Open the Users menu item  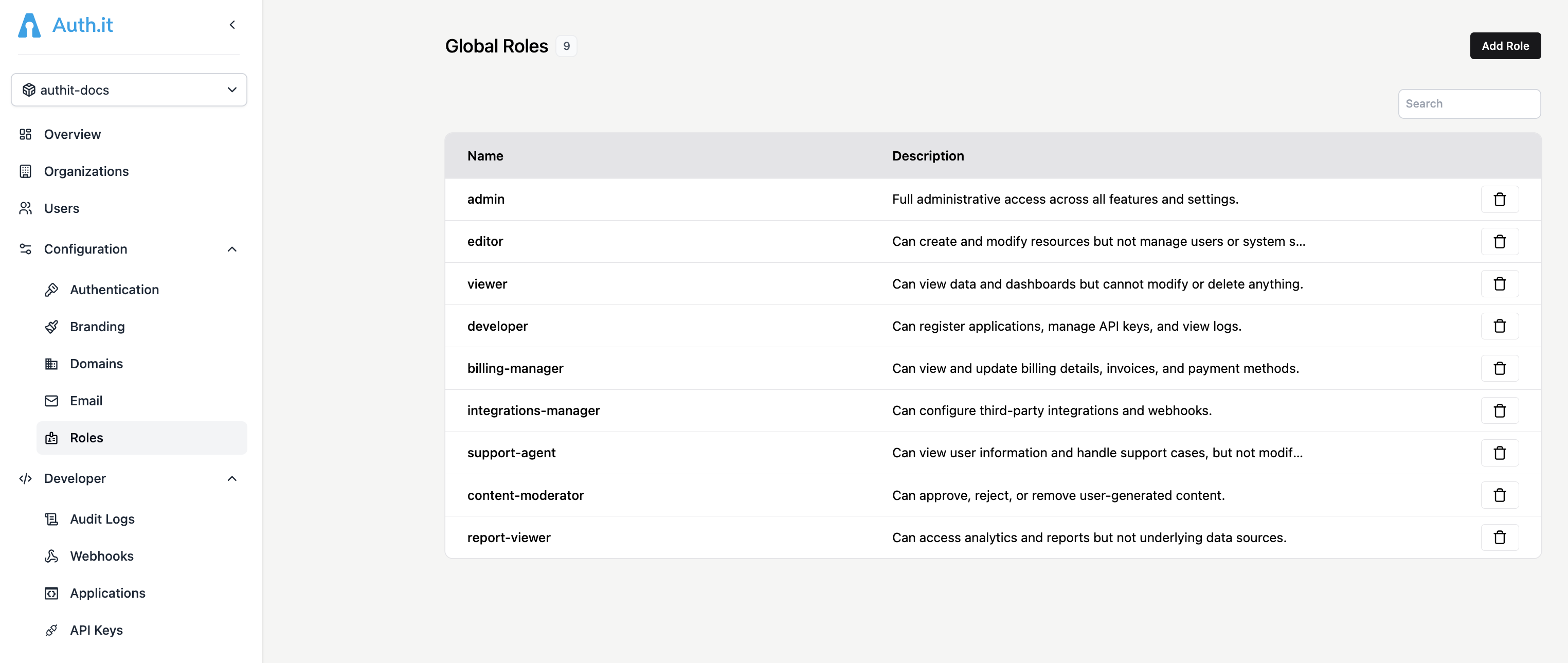click(62, 208)
